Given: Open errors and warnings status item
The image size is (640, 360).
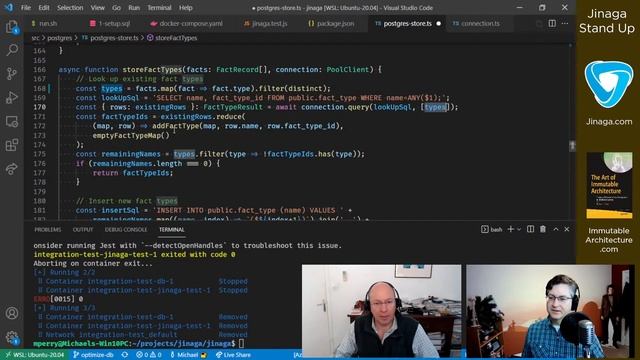Looking at the screenshot, I should pyautogui.click(x=149, y=355).
